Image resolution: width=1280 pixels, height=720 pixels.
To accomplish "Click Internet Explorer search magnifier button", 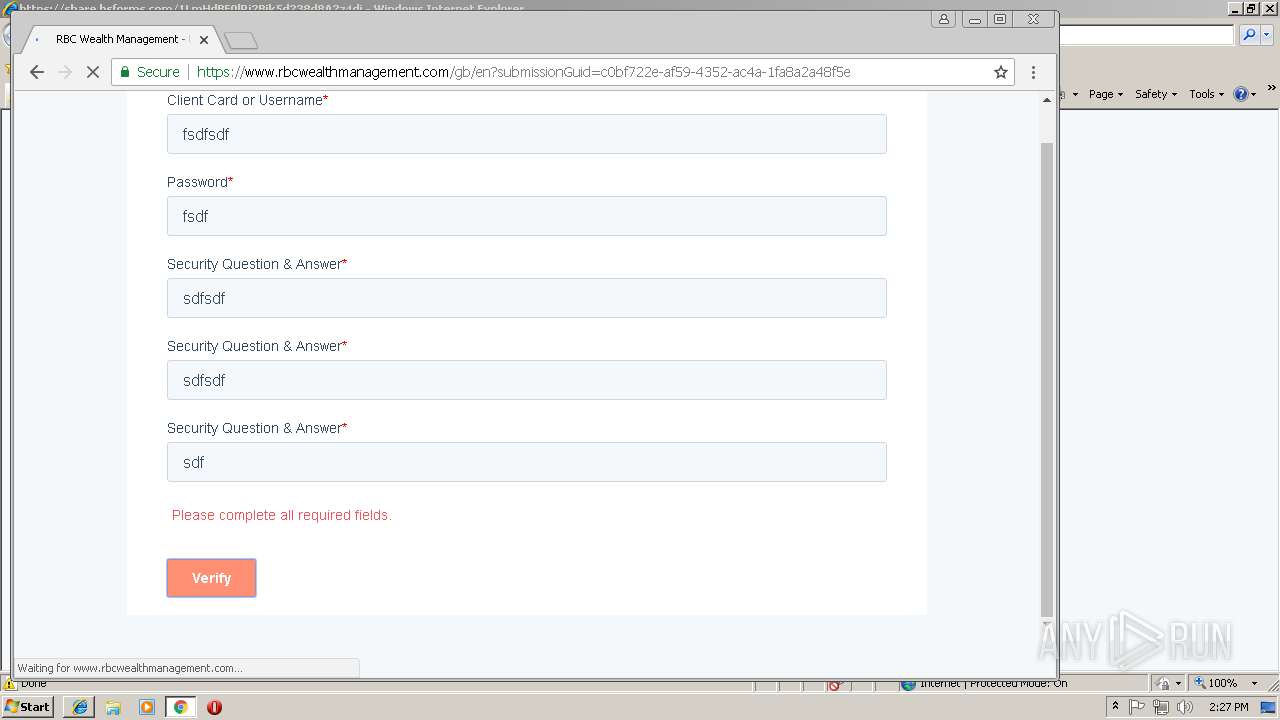I will 1250,35.
